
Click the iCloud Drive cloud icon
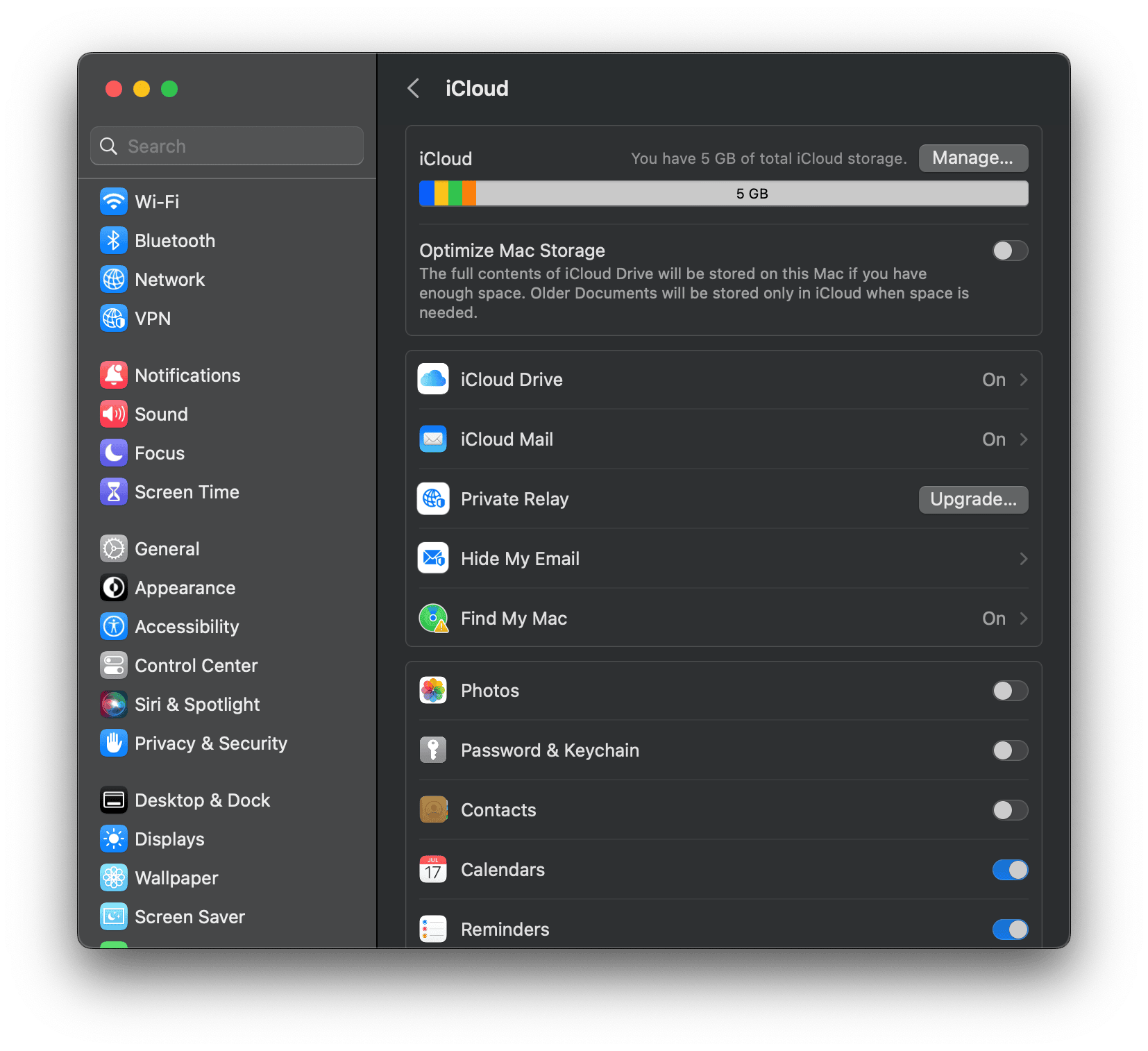(x=433, y=380)
